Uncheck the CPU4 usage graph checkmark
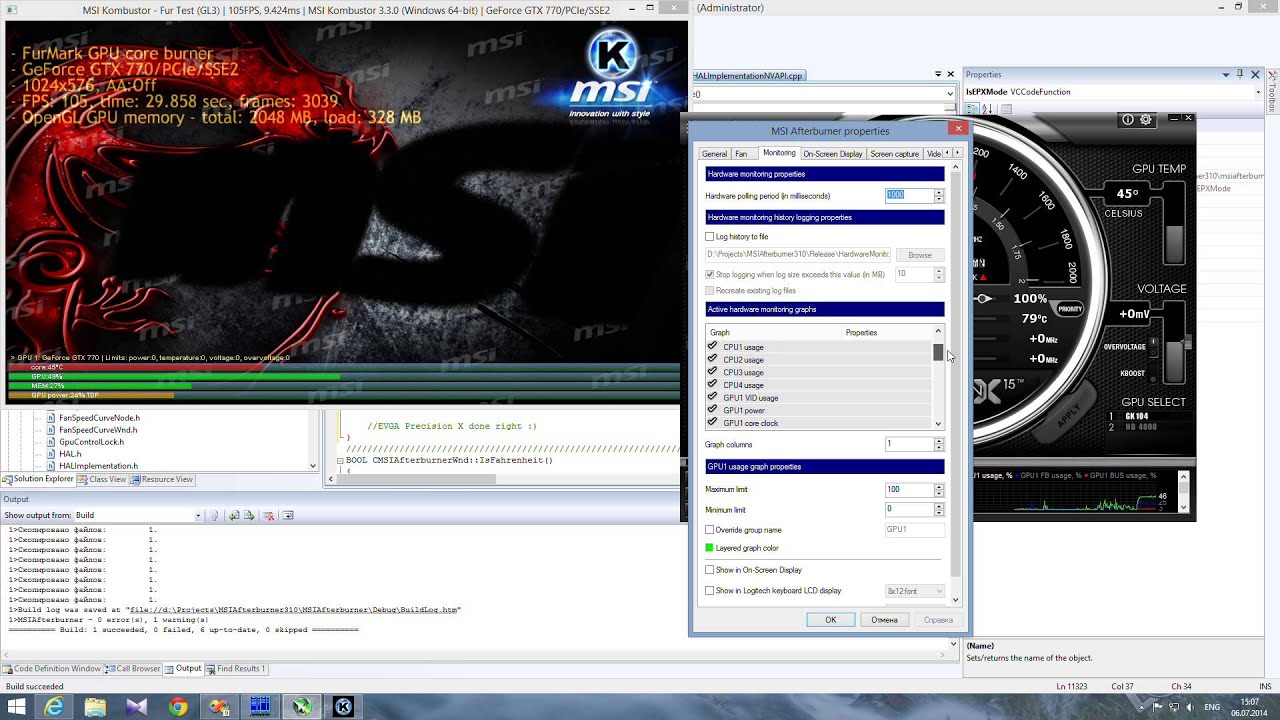 (713, 385)
